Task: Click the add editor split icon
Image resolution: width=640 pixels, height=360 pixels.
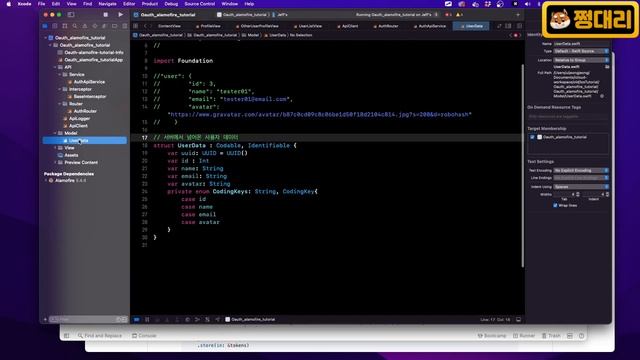Action: tap(519, 26)
